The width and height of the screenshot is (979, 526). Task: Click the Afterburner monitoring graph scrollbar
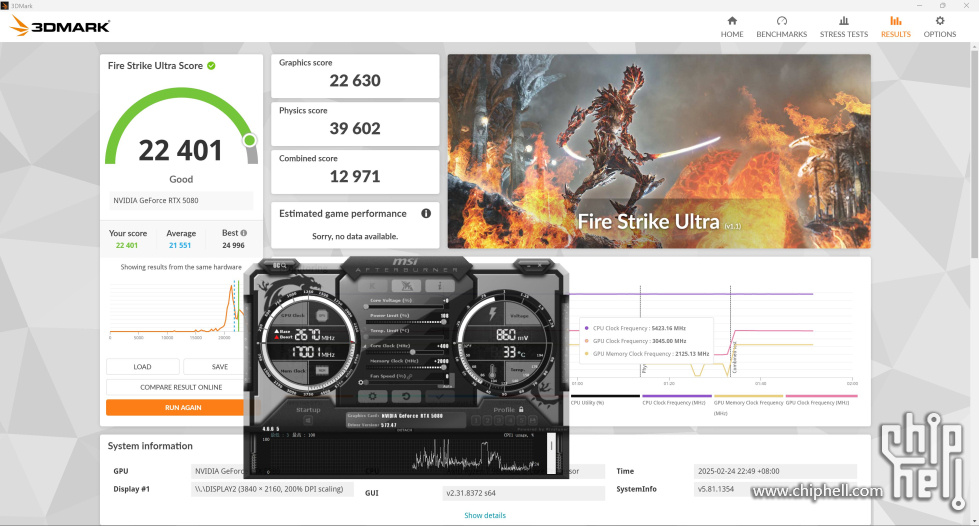click(551, 452)
